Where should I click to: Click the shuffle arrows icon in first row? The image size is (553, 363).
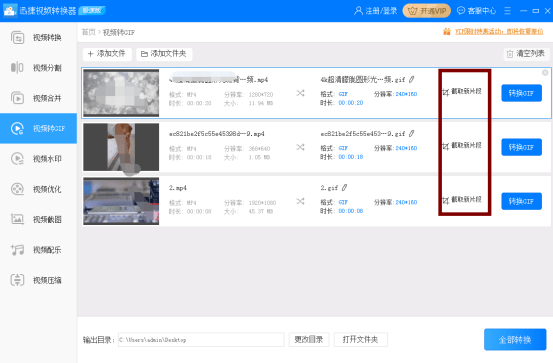[x=300, y=93]
